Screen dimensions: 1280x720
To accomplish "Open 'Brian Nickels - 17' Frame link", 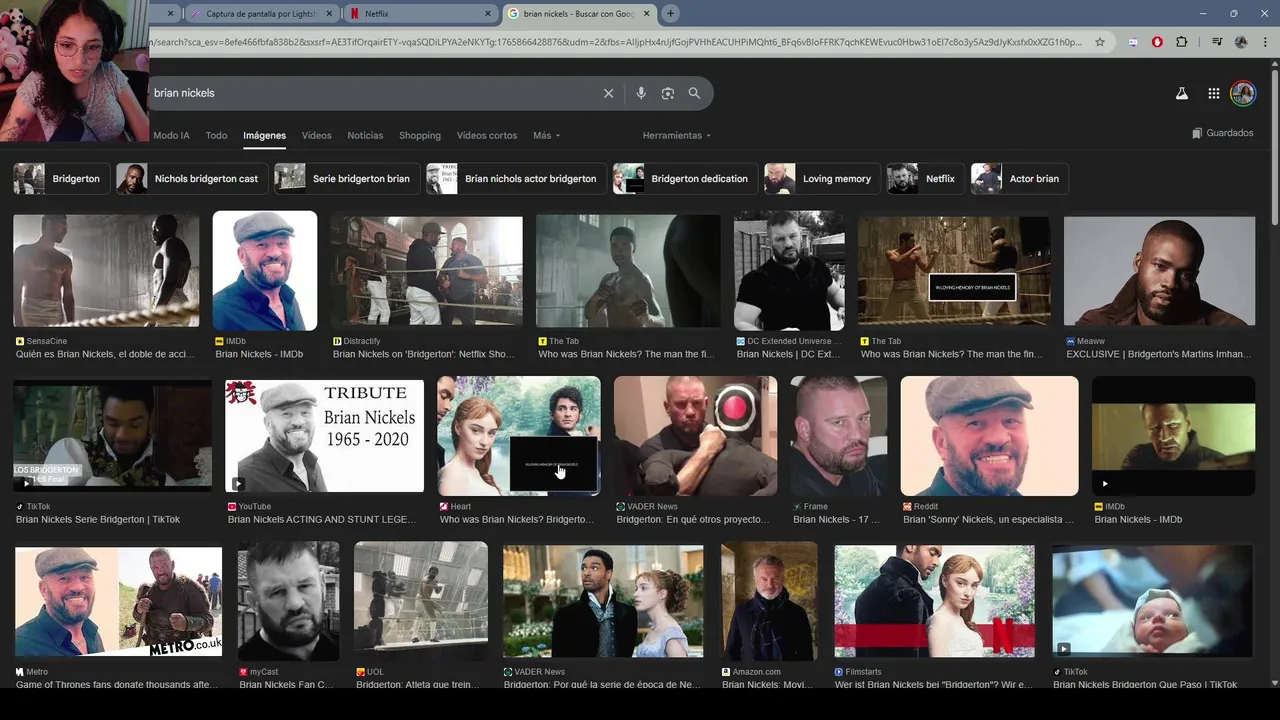I will coord(837,520).
